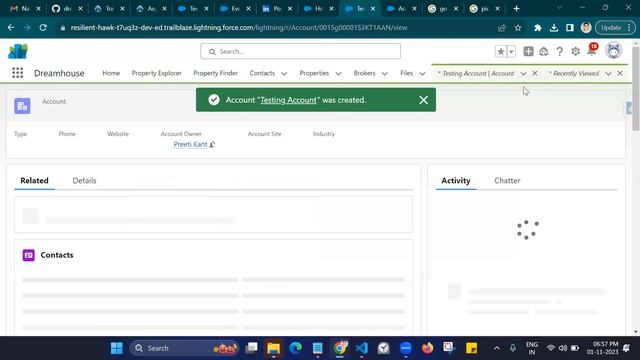Image resolution: width=640 pixels, height=360 pixels.
Task: Open the Testing Account link in toast
Action: click(x=288, y=100)
